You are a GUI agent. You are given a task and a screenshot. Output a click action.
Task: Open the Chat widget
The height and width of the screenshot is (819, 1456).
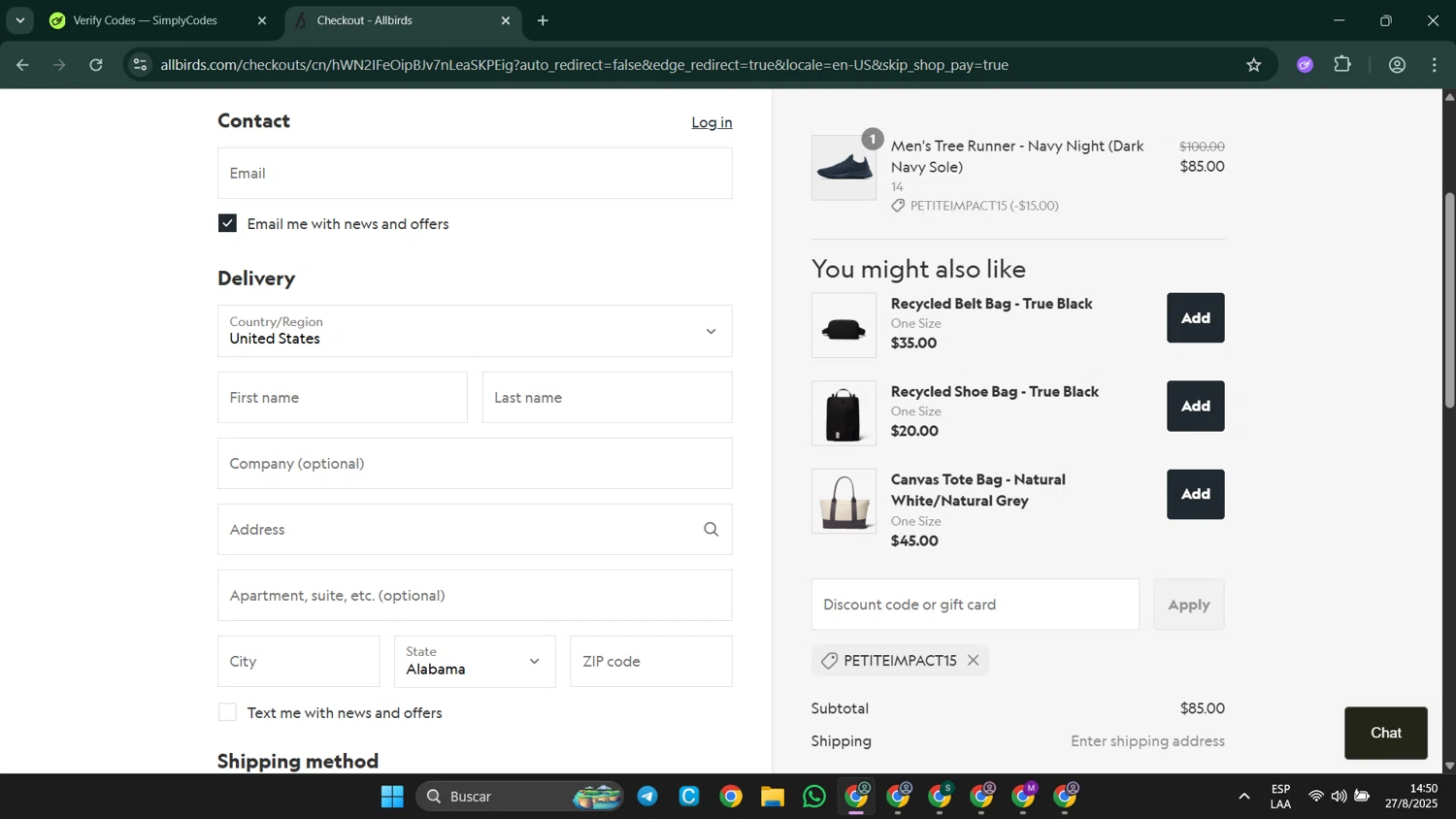pos(1385,733)
